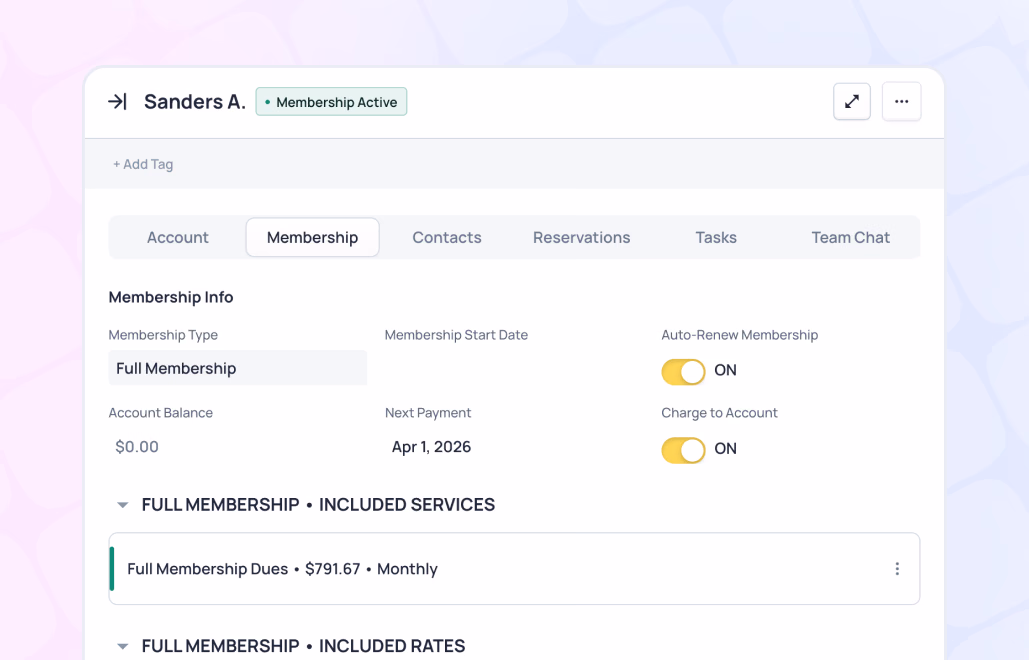Add a tag to the member
1029x660 pixels.
pyautogui.click(x=143, y=164)
